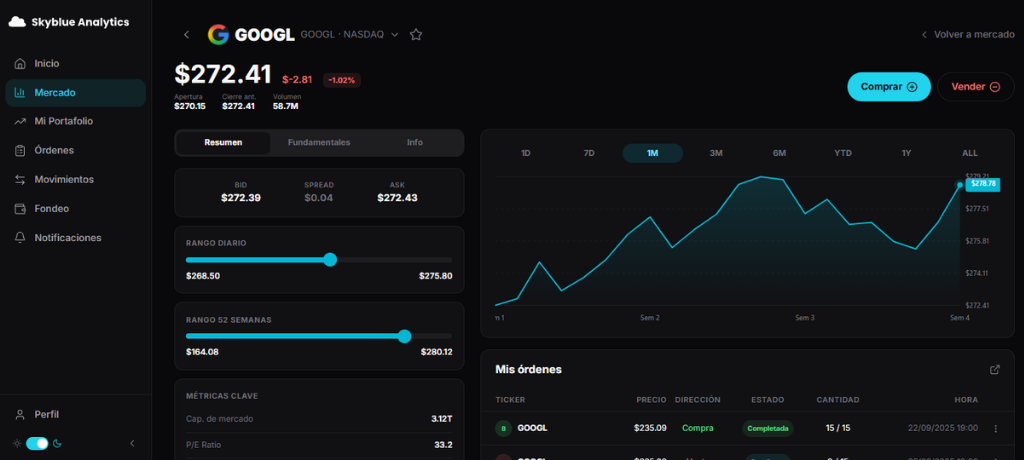Click the Comprar button

(x=889, y=87)
